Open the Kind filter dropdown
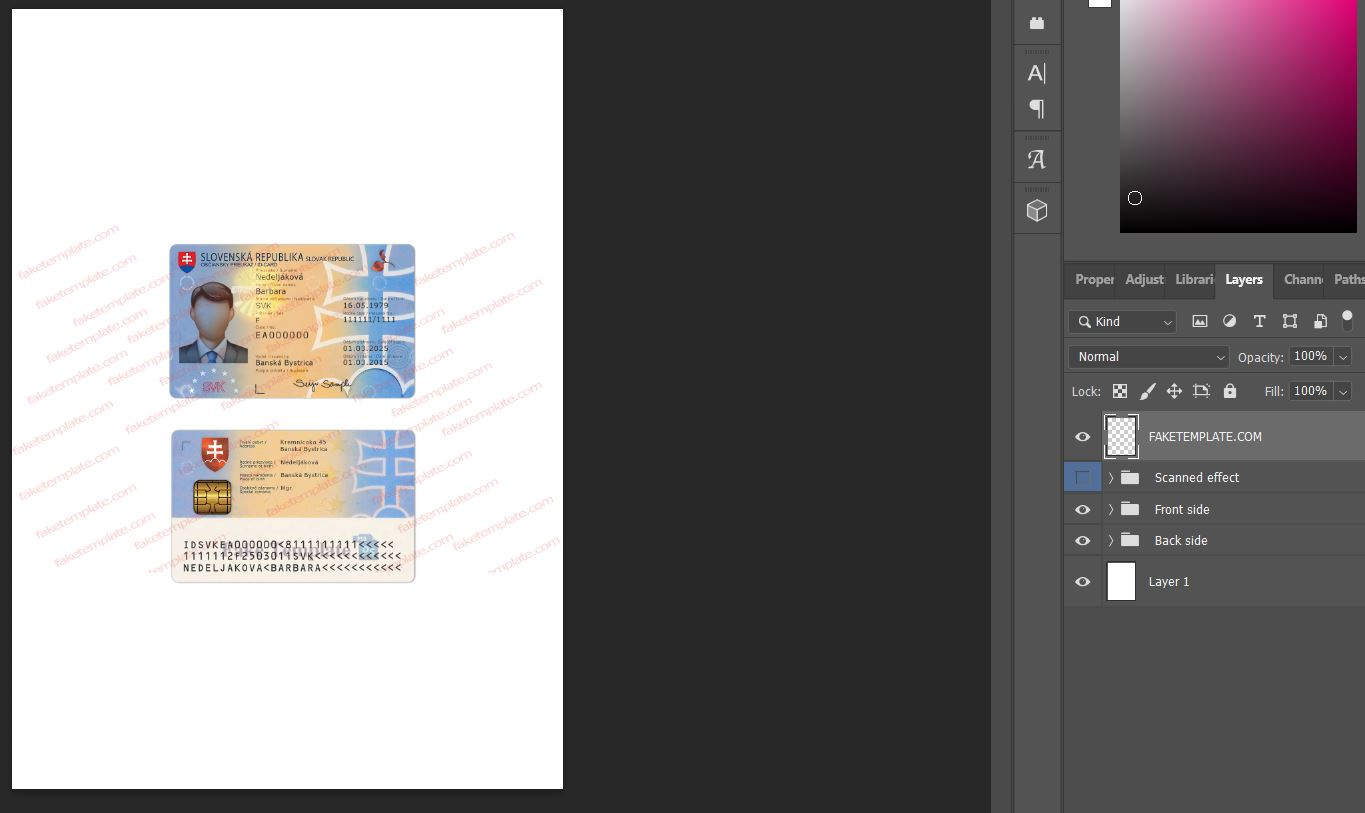This screenshot has width=1365, height=813. tap(1122, 322)
